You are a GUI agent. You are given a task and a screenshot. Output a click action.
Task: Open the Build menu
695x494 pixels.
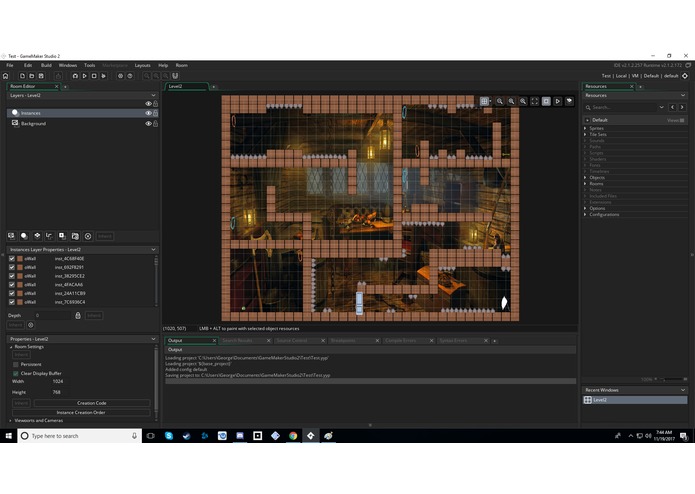pyautogui.click(x=46, y=65)
